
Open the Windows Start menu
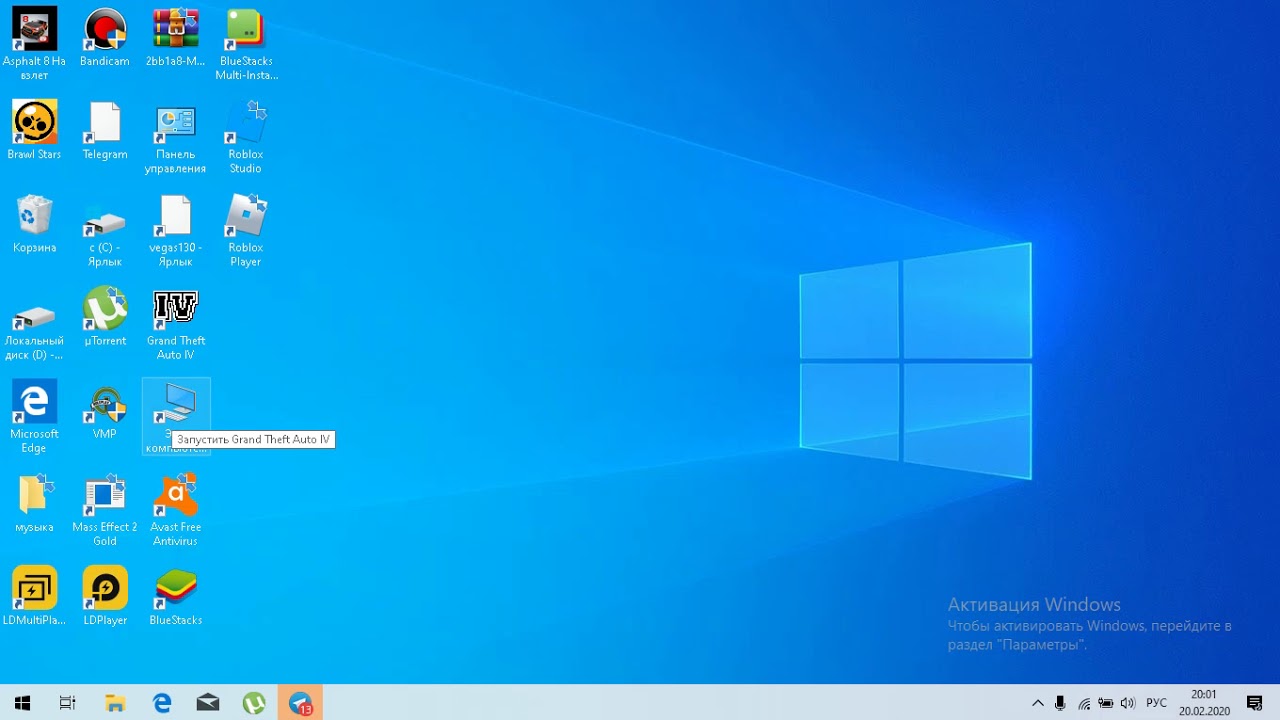22,703
